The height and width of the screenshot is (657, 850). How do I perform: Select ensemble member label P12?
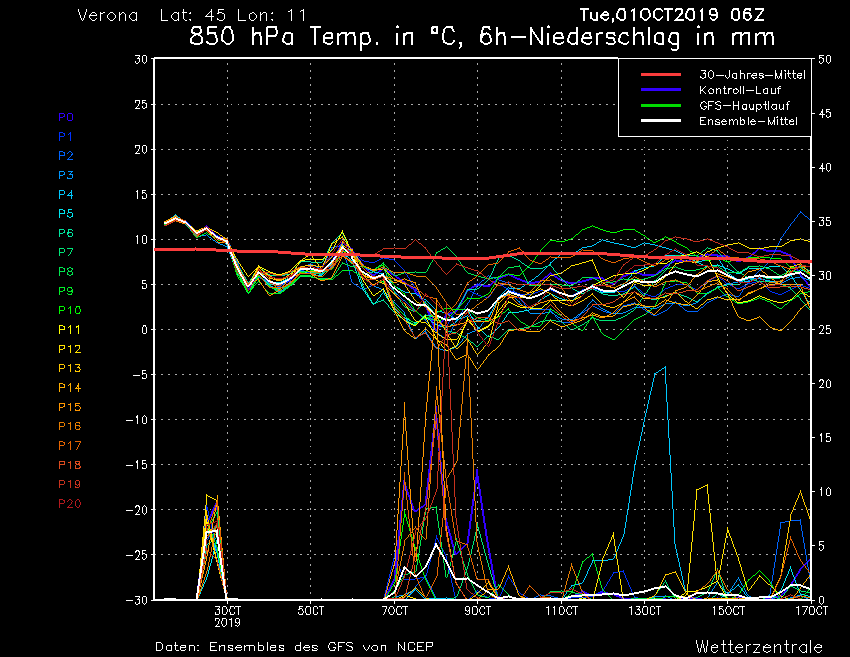[x=69, y=349]
